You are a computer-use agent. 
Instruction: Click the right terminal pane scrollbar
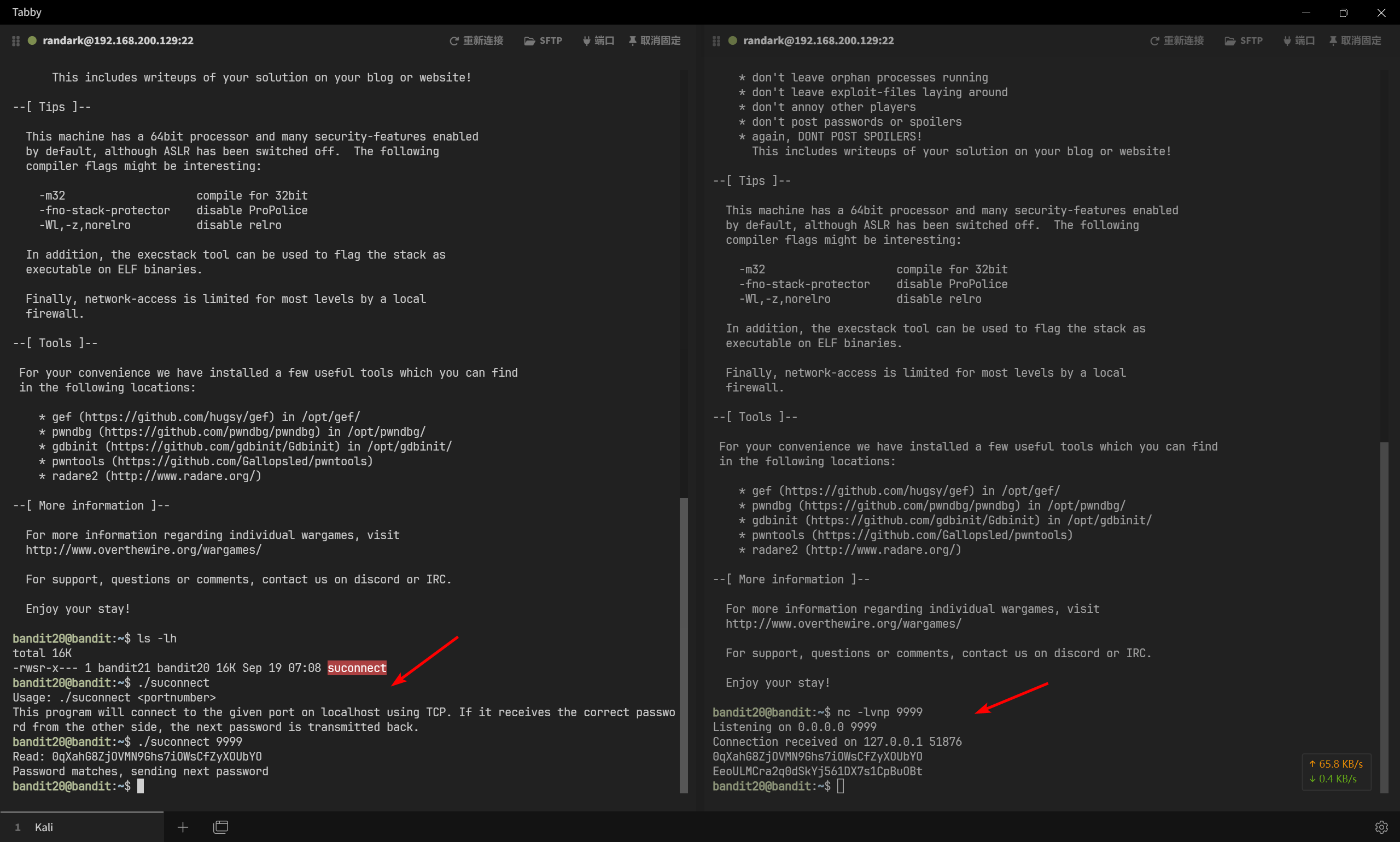coord(1384,617)
